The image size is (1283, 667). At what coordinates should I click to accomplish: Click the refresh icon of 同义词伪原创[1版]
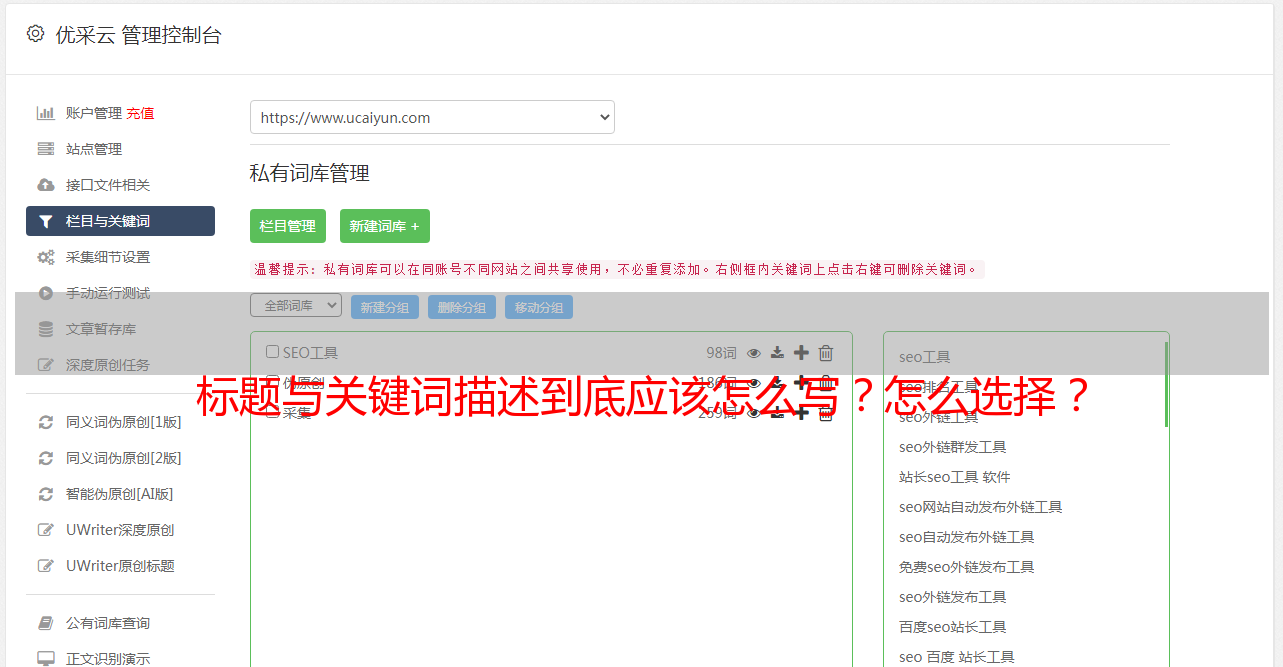(46, 422)
